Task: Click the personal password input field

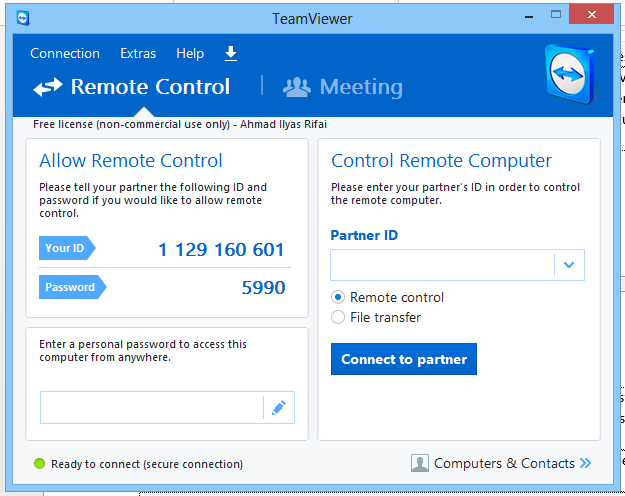Action: click(151, 407)
